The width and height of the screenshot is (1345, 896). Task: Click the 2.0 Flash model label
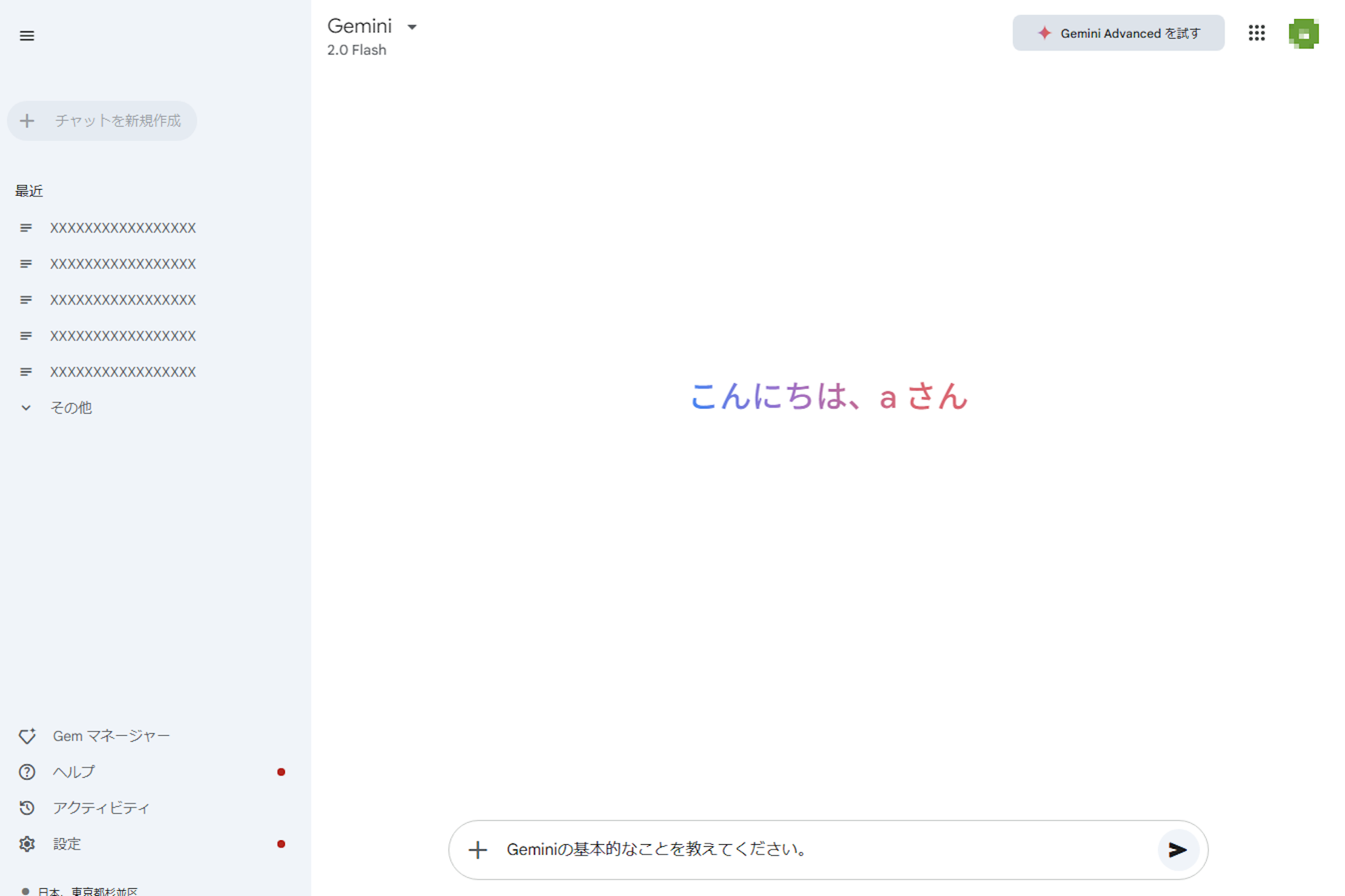pos(357,50)
